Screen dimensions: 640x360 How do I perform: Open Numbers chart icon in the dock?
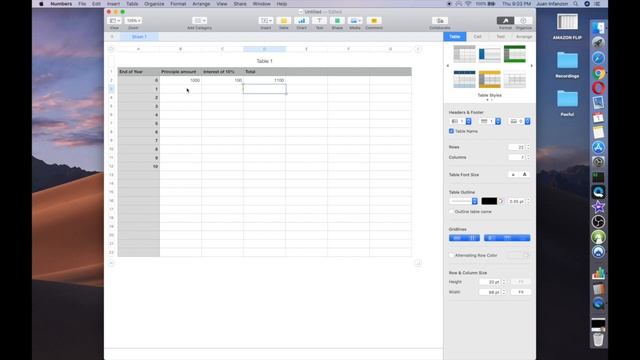598,273
